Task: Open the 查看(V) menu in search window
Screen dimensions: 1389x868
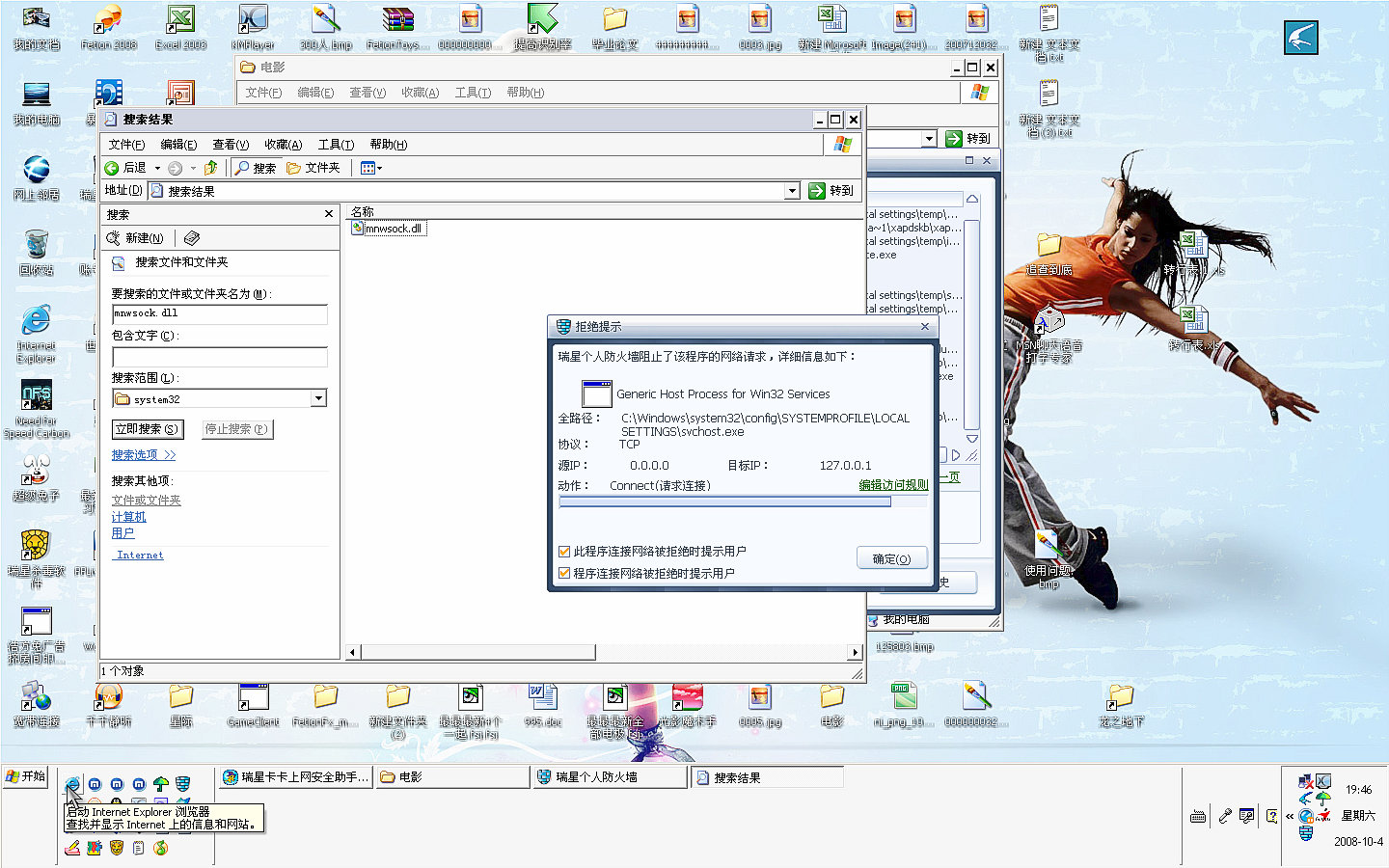Action: [231, 145]
